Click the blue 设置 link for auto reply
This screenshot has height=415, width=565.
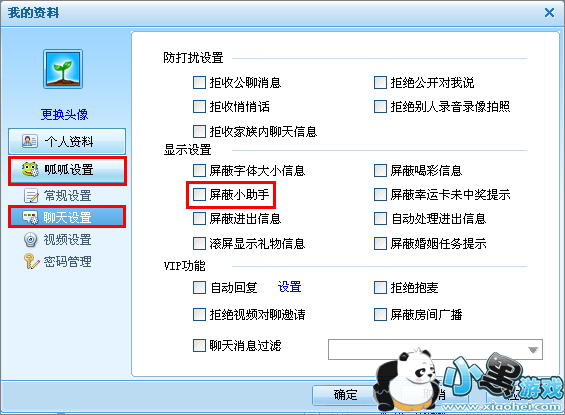coord(290,287)
